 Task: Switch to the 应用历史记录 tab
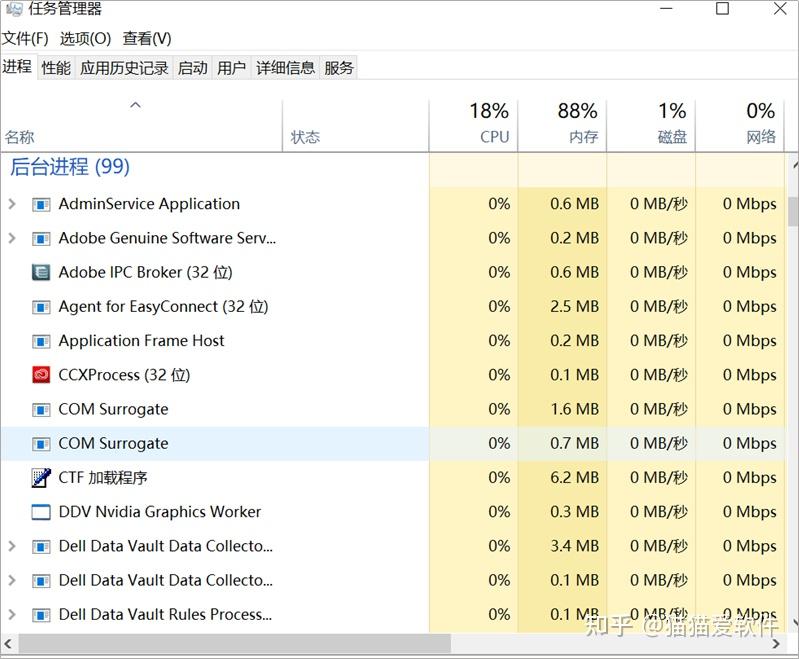coord(124,68)
